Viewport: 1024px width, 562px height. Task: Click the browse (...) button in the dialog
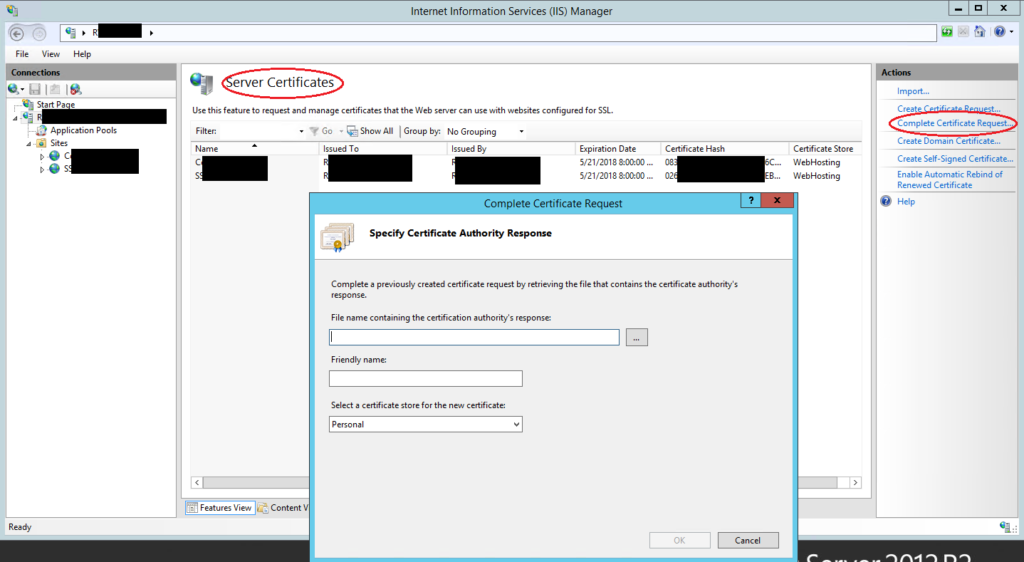pyautogui.click(x=637, y=337)
